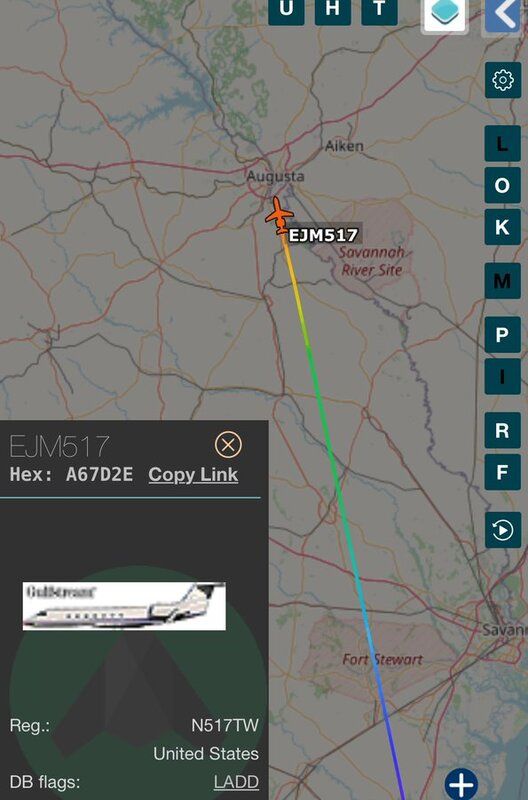
Task: Click the R map button
Action: click(502, 431)
